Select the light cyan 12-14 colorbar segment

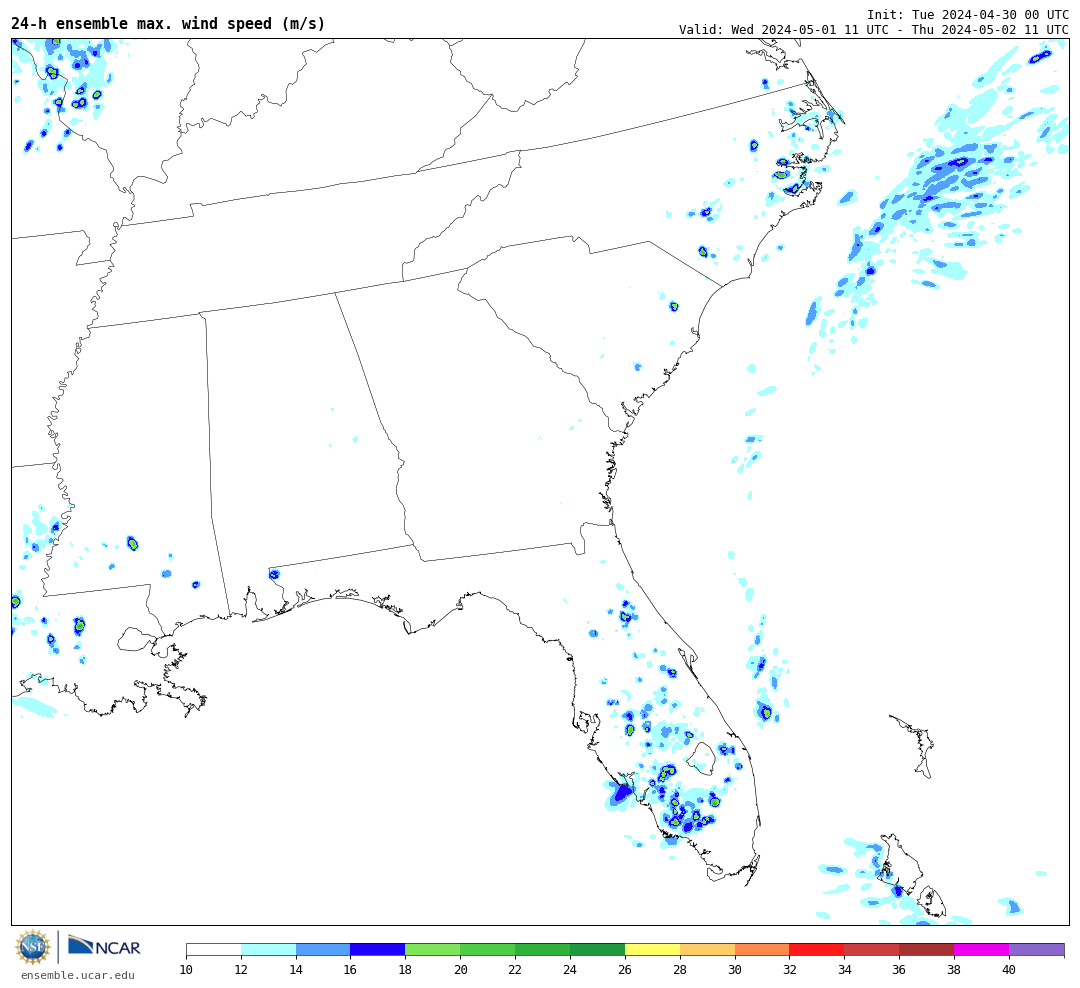[269, 950]
